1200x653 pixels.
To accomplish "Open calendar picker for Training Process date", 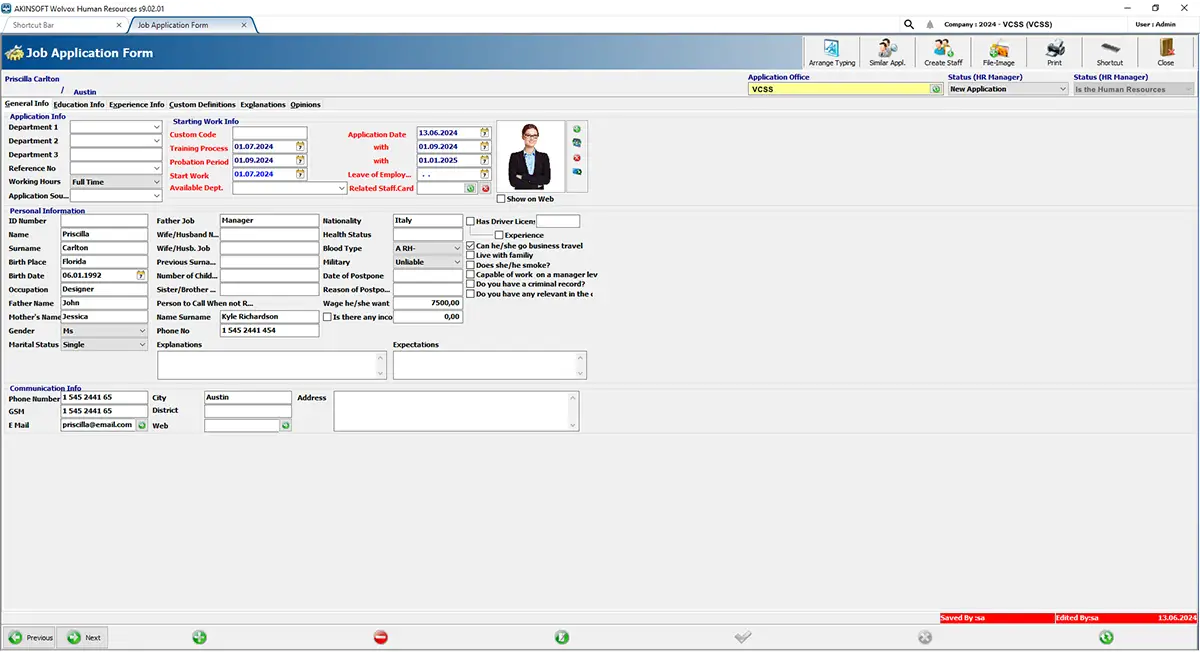I will pyautogui.click(x=301, y=147).
